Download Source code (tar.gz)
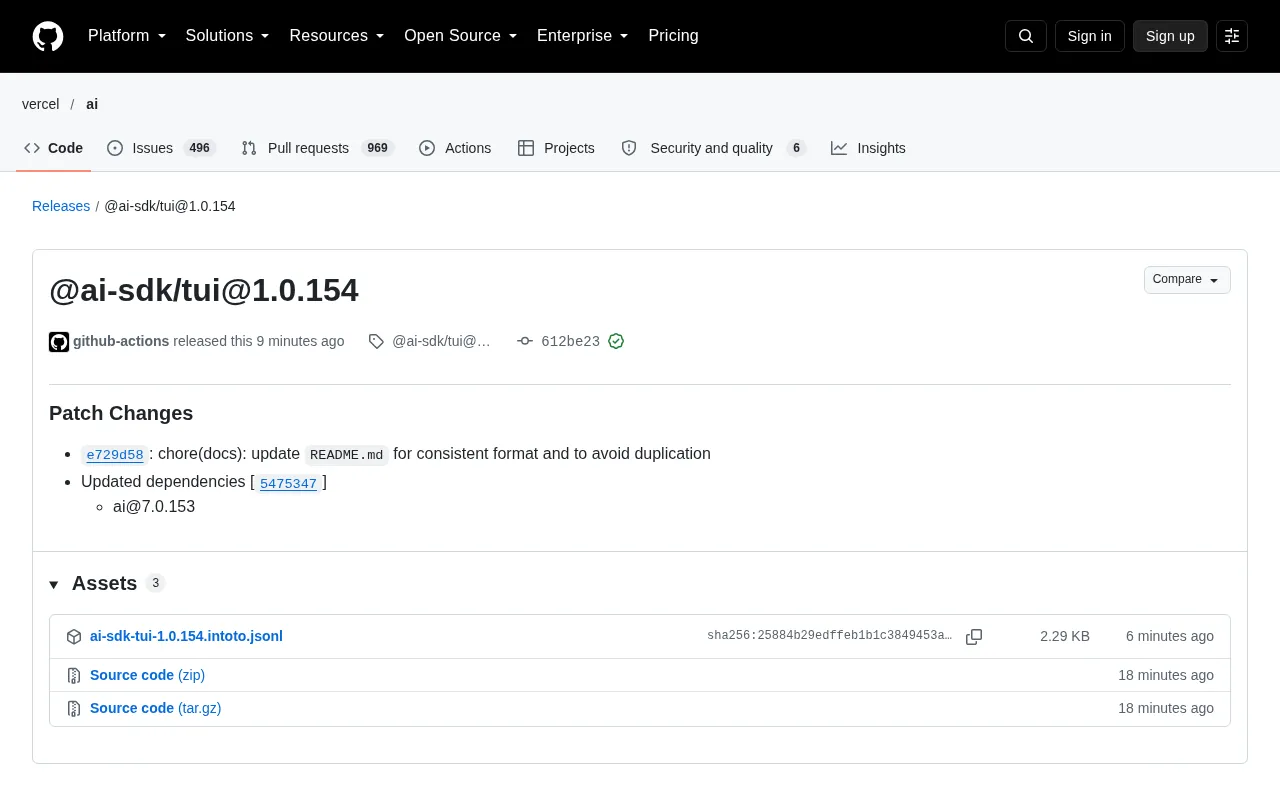1280x800 pixels. click(x=156, y=708)
